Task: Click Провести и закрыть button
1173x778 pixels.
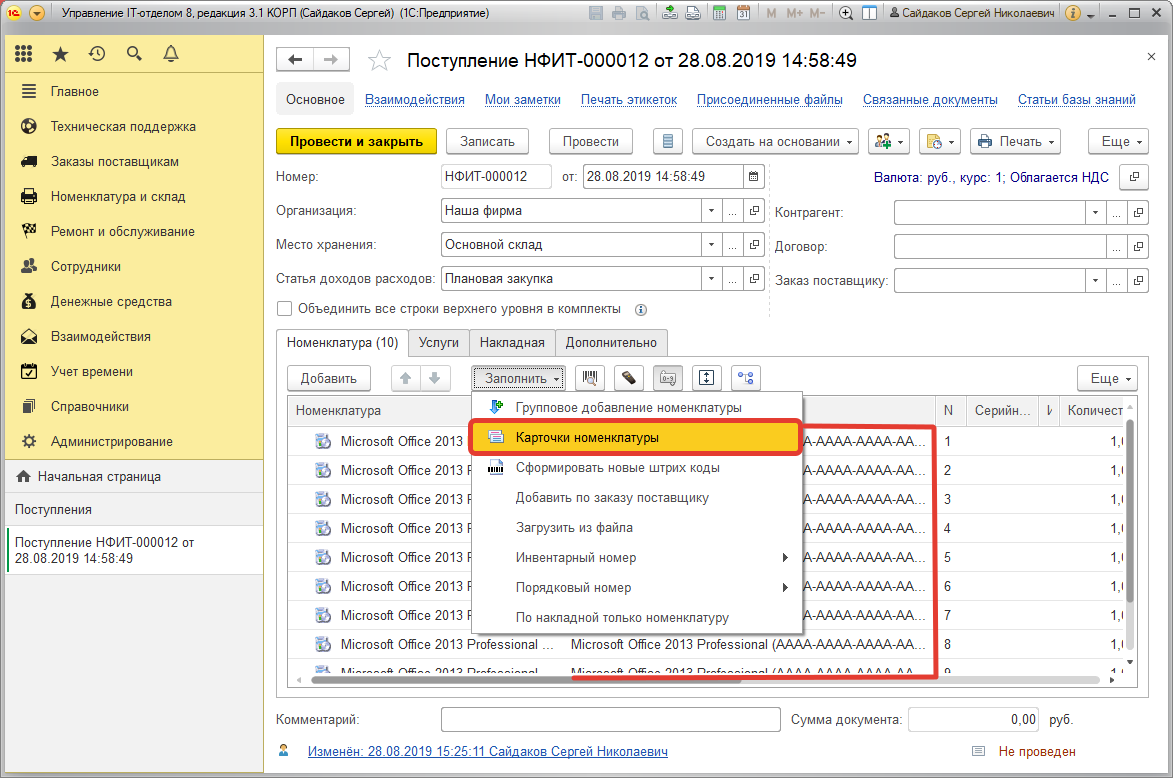Action: (x=356, y=141)
